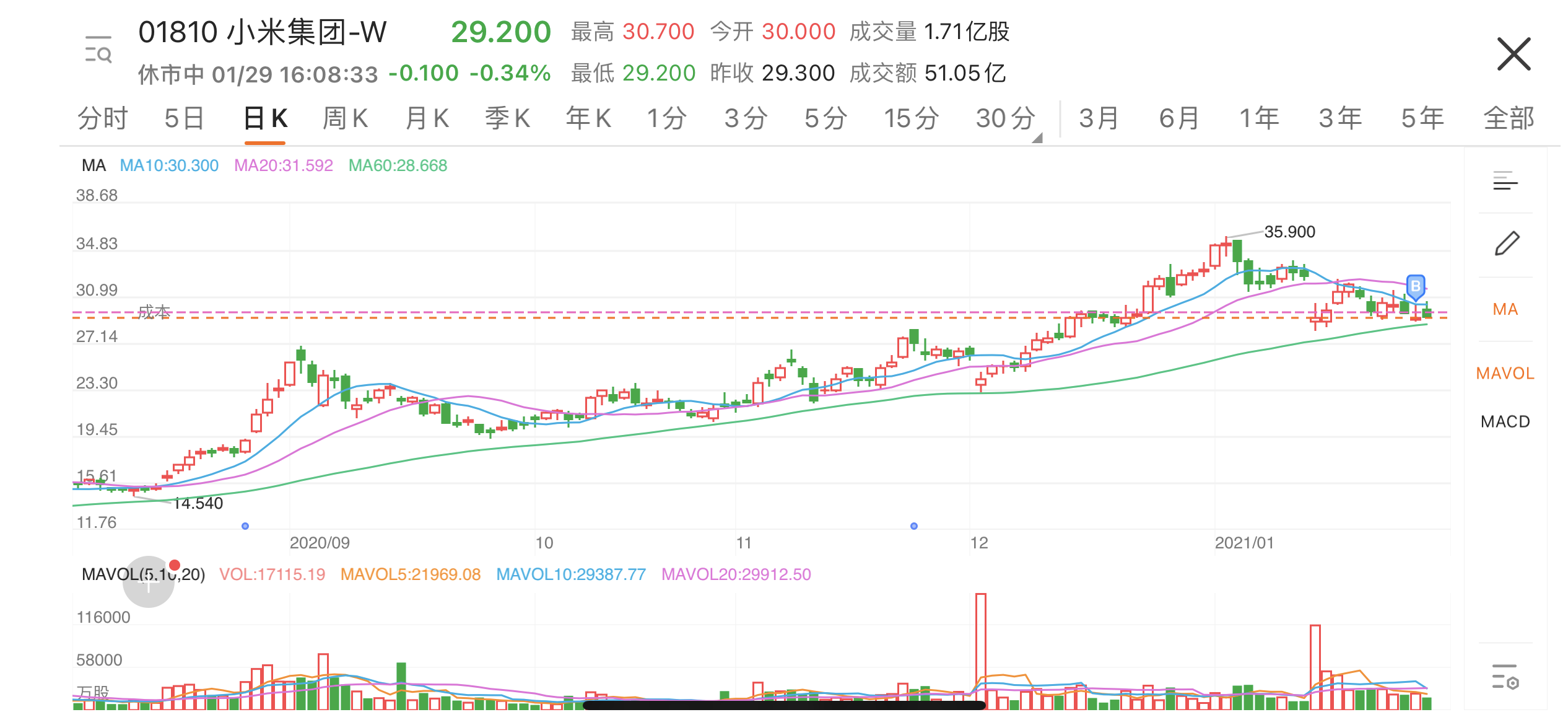
Task: Tap the gray plus floating button
Action: 149,581
